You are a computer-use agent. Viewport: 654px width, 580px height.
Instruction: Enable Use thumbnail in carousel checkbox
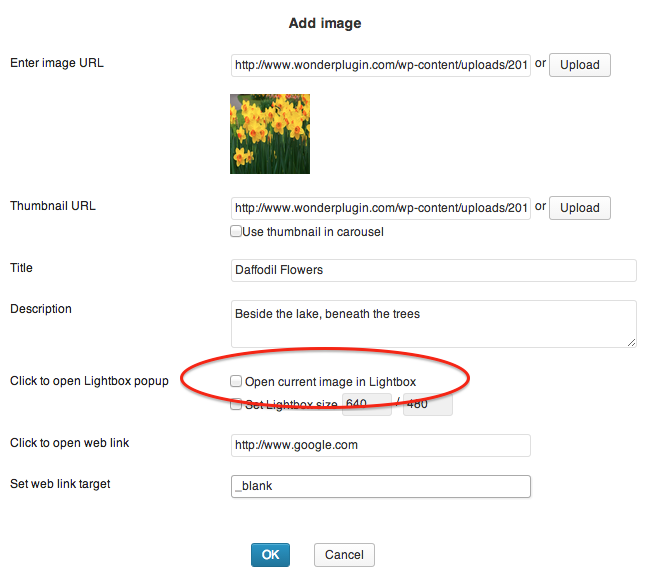[236, 232]
